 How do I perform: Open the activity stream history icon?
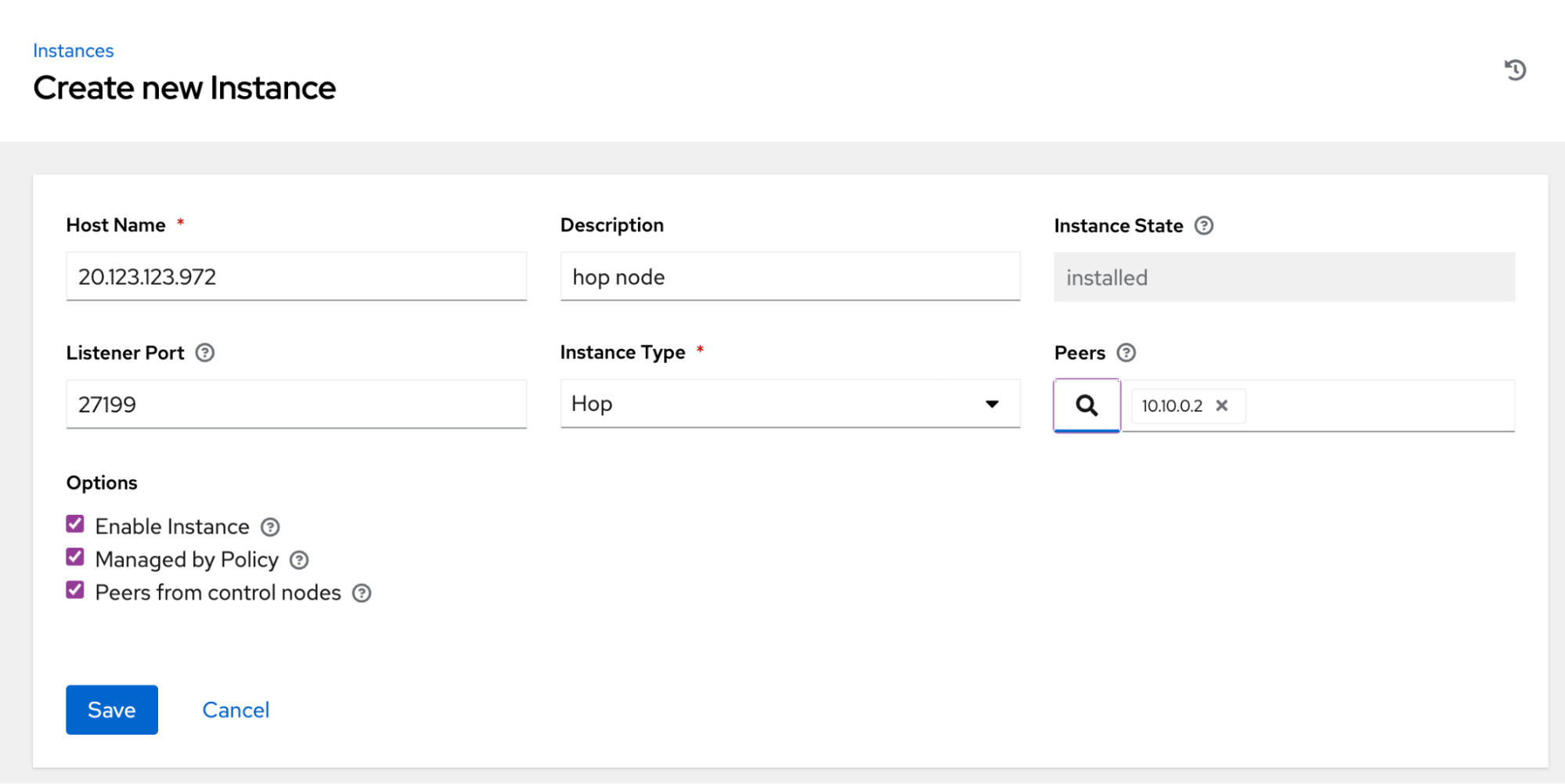1515,70
